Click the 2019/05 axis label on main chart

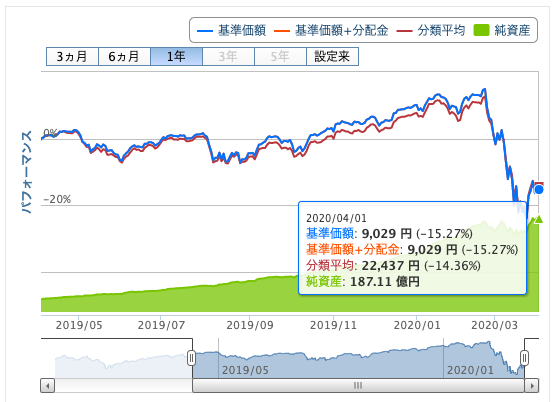coord(79,325)
